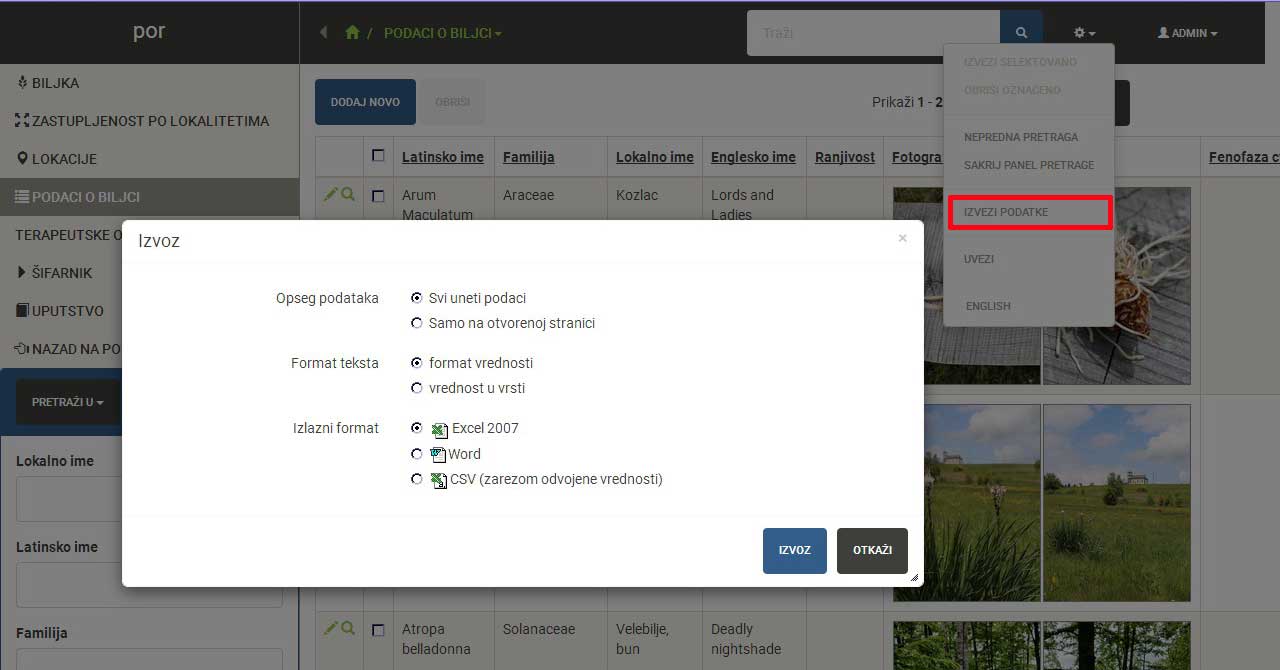The image size is (1280, 670).
Task: Click pencil edit icon for Arum Maculatum
Action: pos(331,195)
